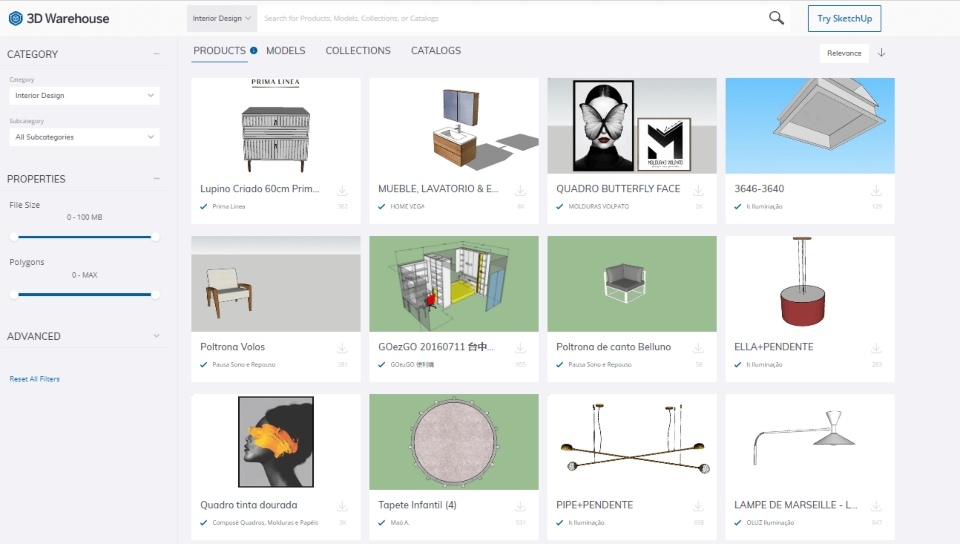The height and width of the screenshot is (544, 960).
Task: Click the search magnifier icon
Action: click(x=776, y=18)
